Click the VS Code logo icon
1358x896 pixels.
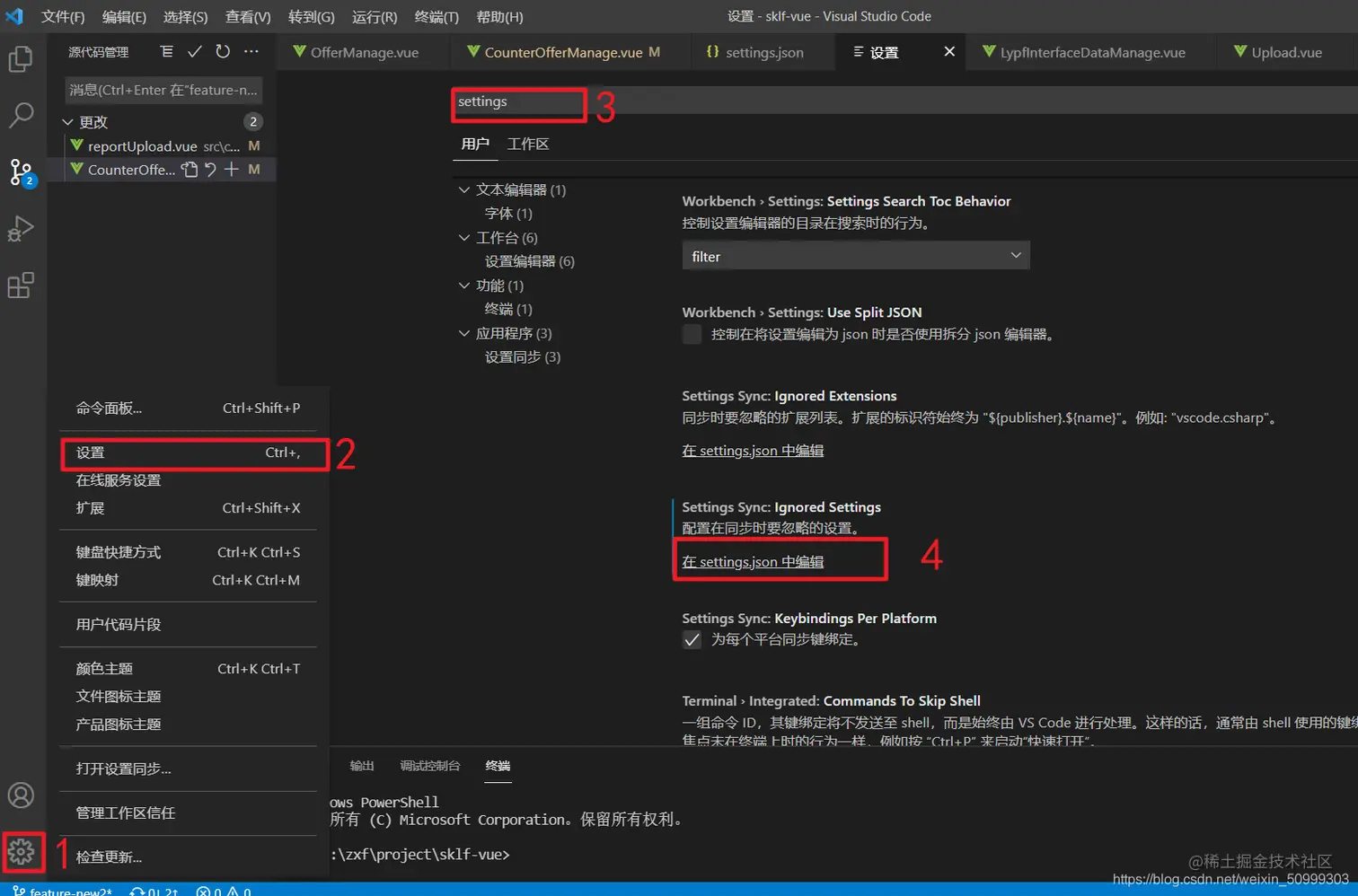[14, 16]
